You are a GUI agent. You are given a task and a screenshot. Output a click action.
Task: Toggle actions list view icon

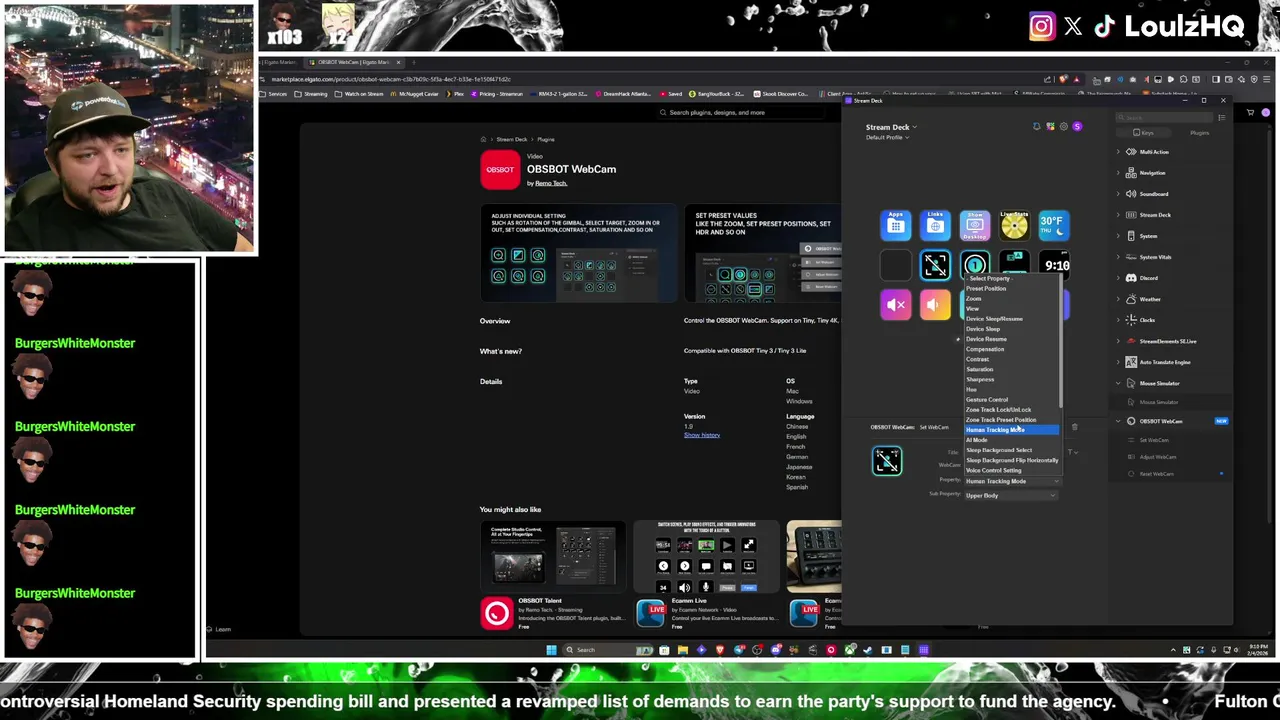(1221, 118)
